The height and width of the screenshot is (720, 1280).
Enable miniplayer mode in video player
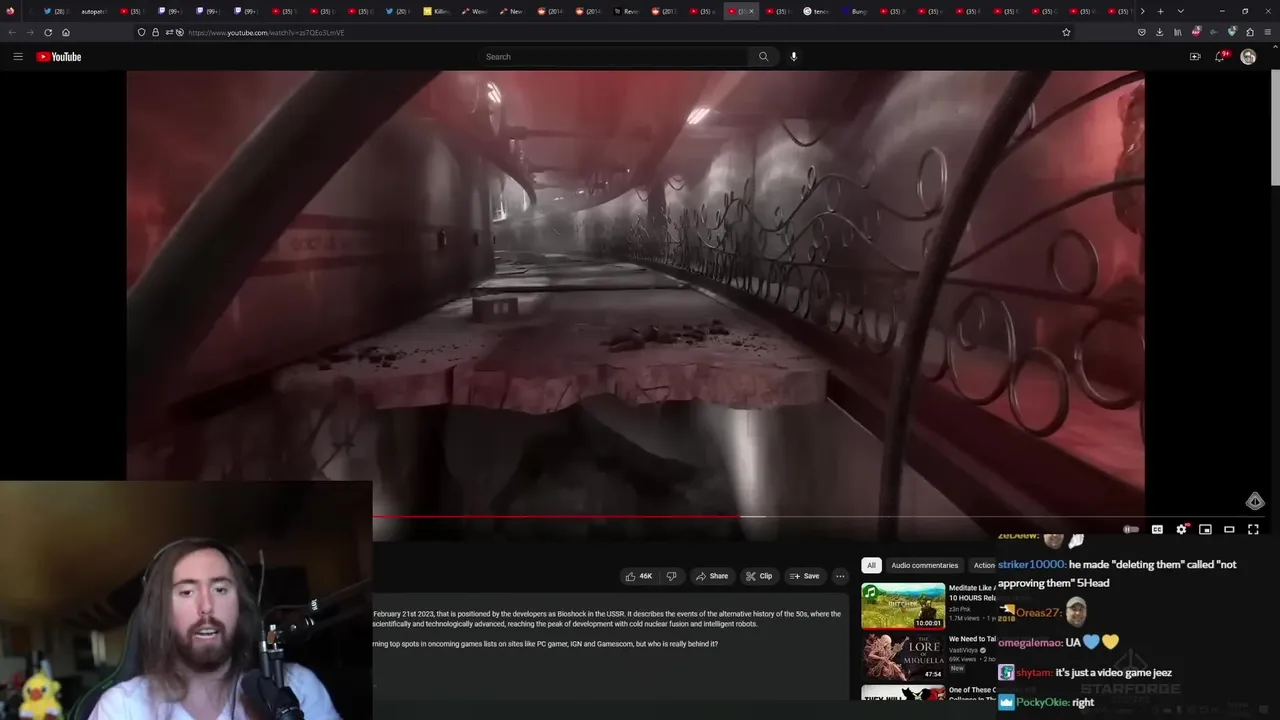tap(1205, 529)
